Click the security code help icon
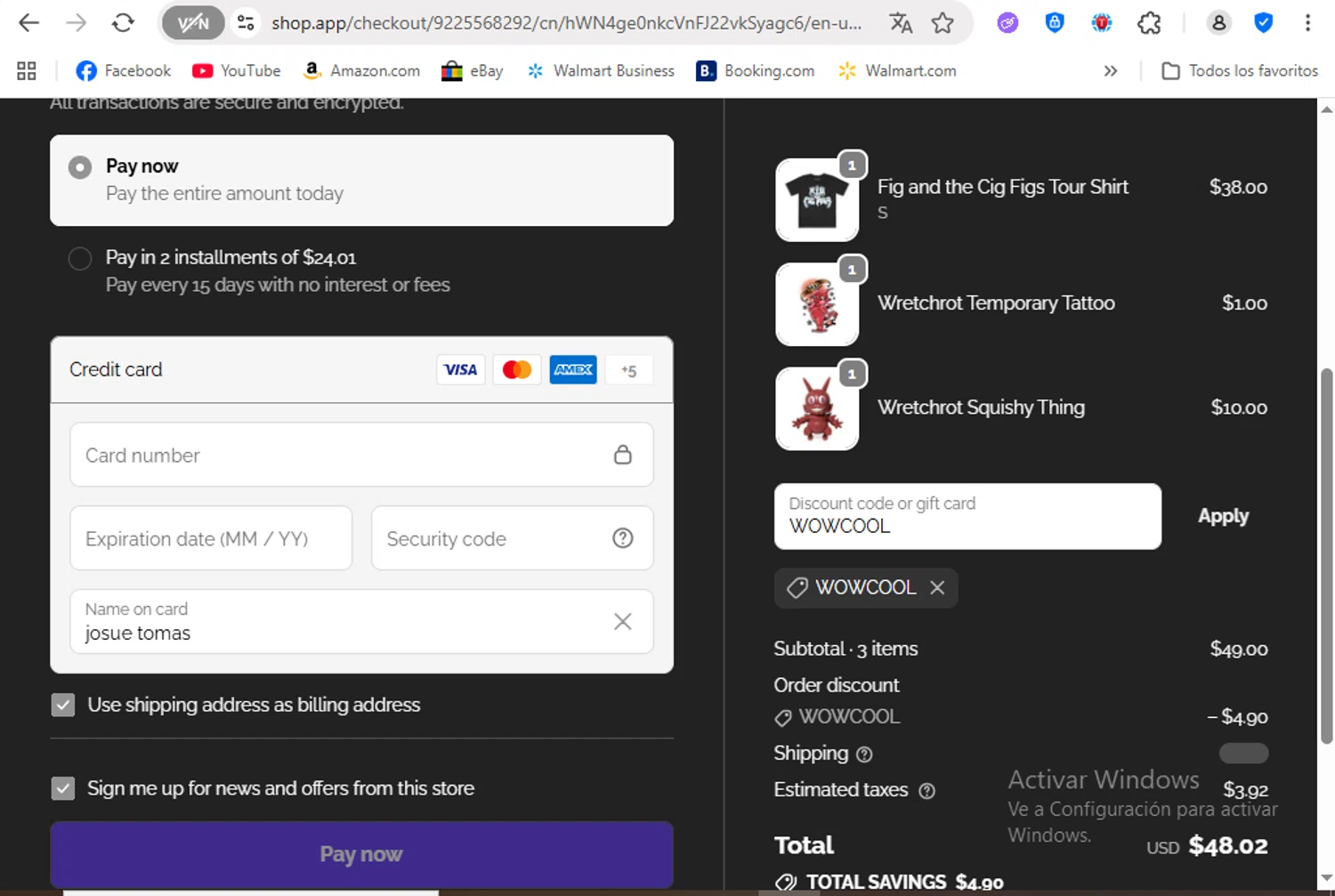 pos(623,538)
